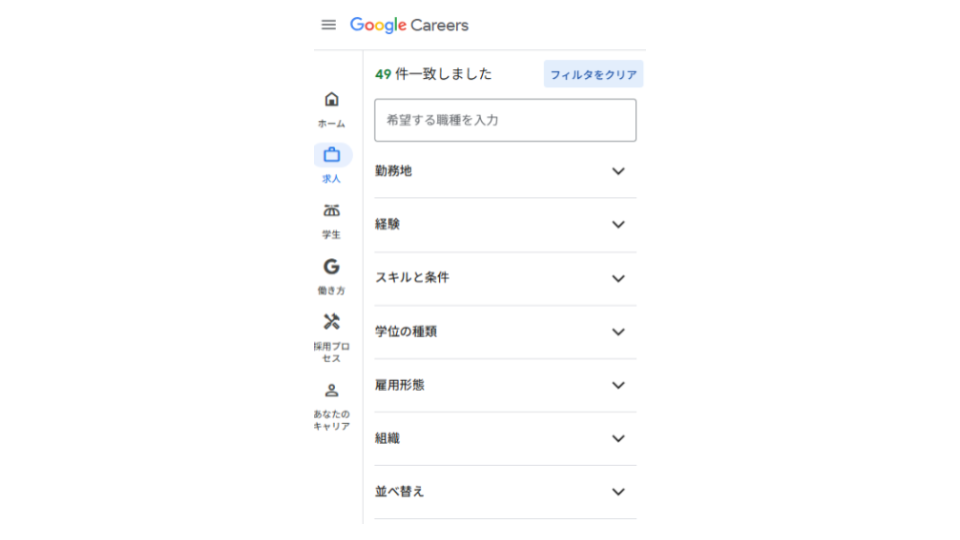
Task: Click the 求人 sidebar label
Action: coord(331,179)
